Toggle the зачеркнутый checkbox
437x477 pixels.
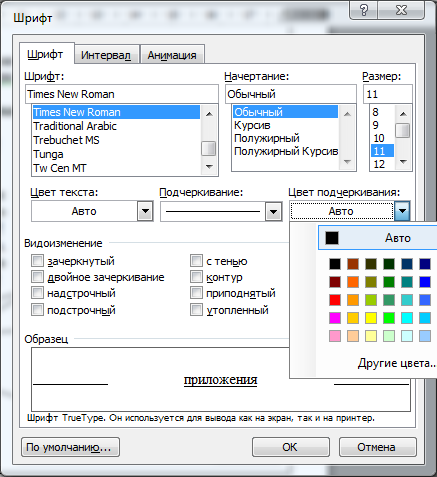coord(37,260)
